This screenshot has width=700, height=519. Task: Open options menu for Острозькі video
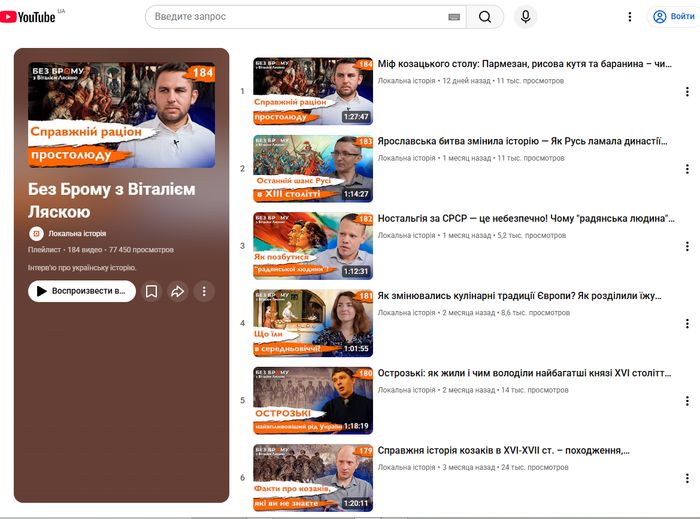[x=687, y=401]
